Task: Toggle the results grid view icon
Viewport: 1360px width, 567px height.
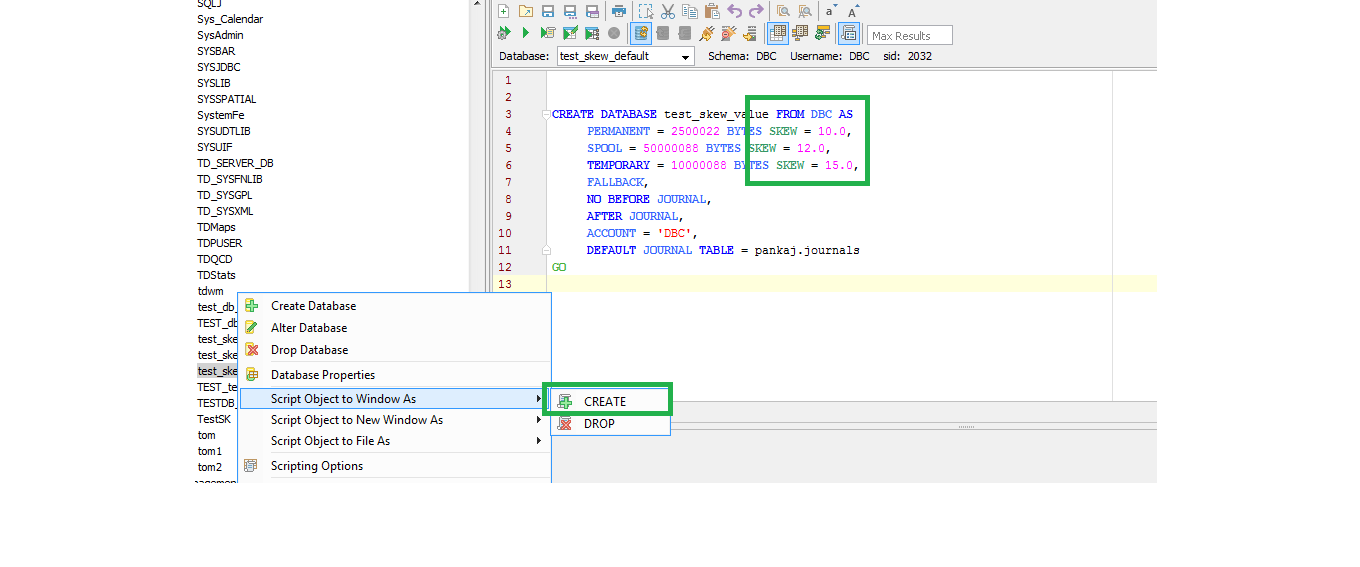Action: point(778,33)
